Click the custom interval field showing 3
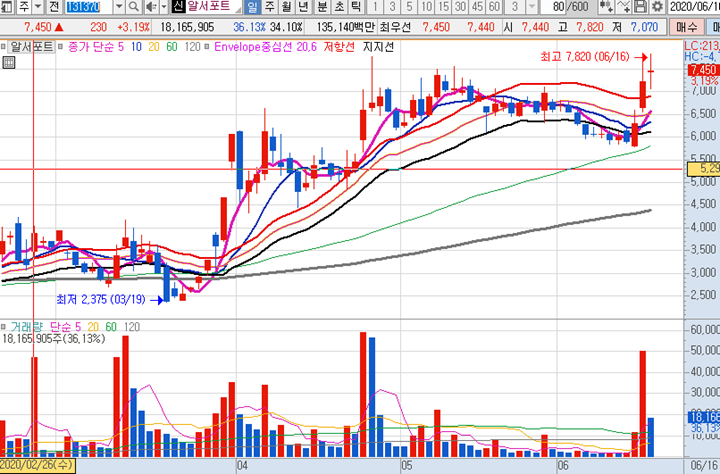The height and width of the screenshot is (474, 720). 515,6
